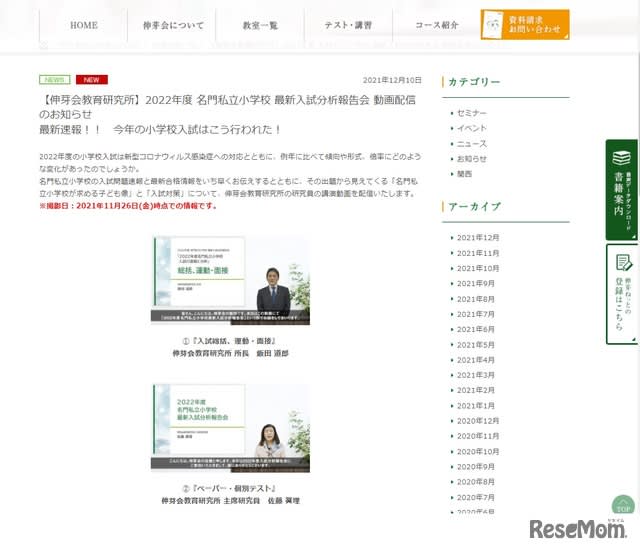Open the 2021年8月 archive link
The width and height of the screenshot is (640, 552).
tap(476, 299)
